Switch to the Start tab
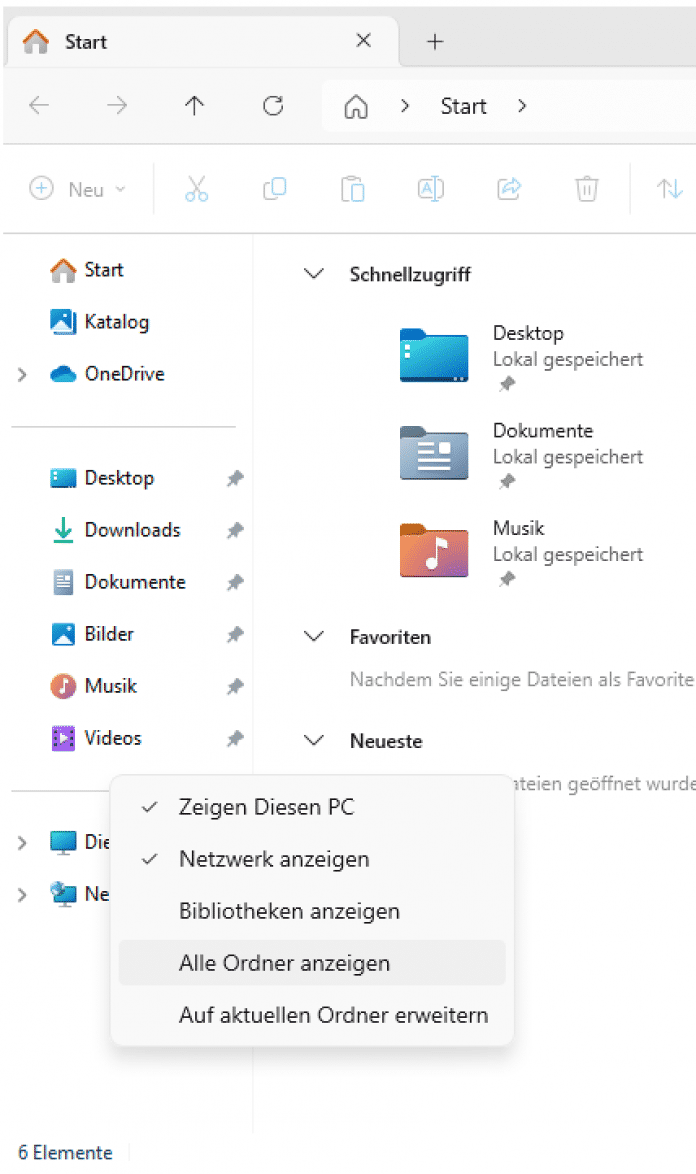Screen dimensions: 696x1174 [87, 42]
